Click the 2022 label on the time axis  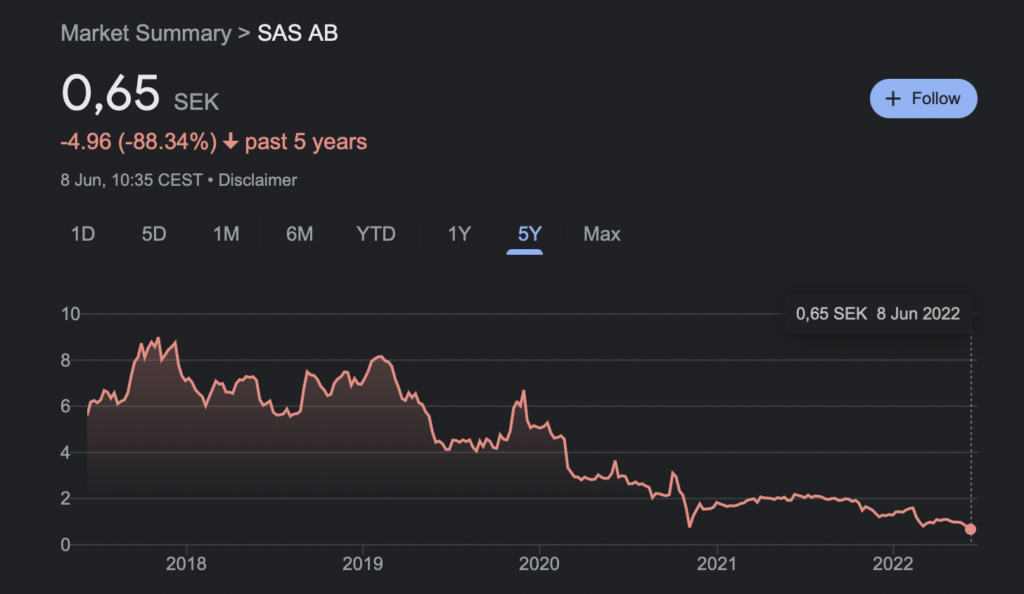tap(893, 564)
